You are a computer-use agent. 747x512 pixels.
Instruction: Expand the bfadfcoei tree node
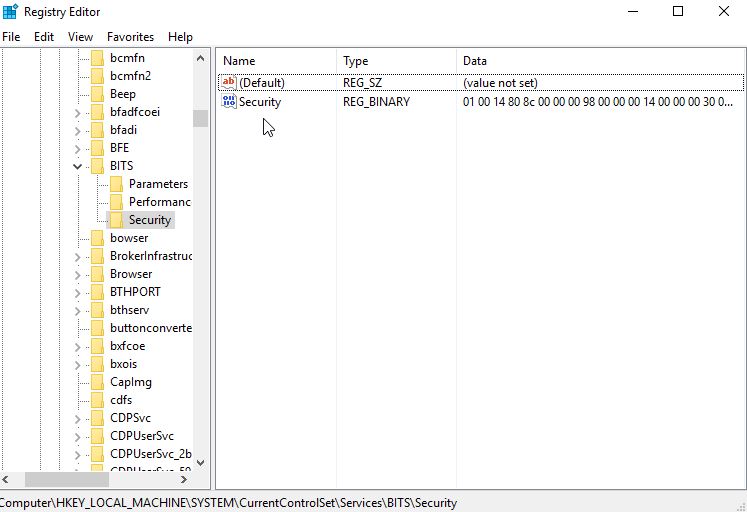pos(78,112)
